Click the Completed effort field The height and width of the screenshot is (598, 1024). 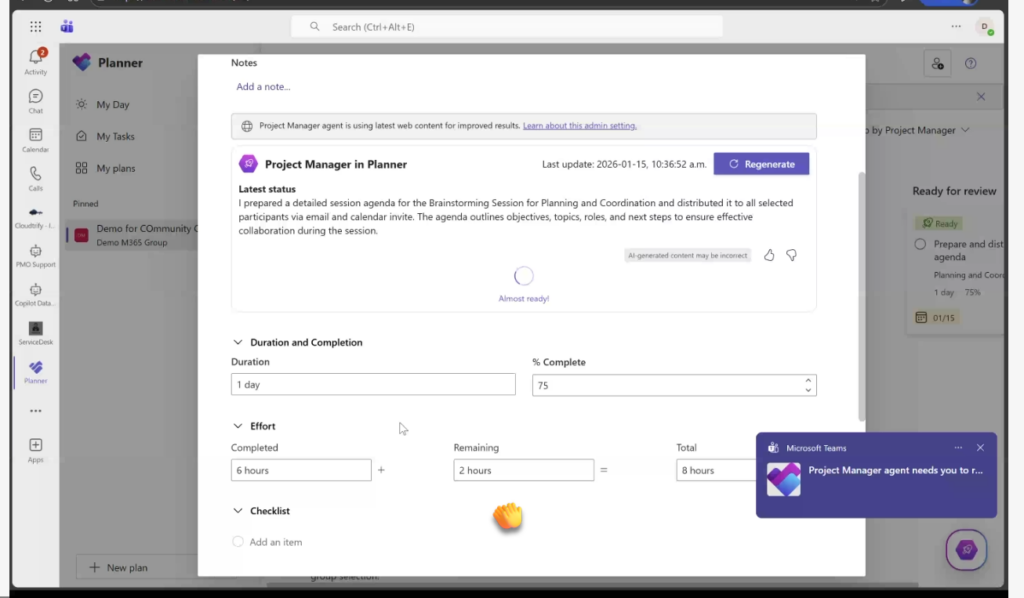click(301, 470)
